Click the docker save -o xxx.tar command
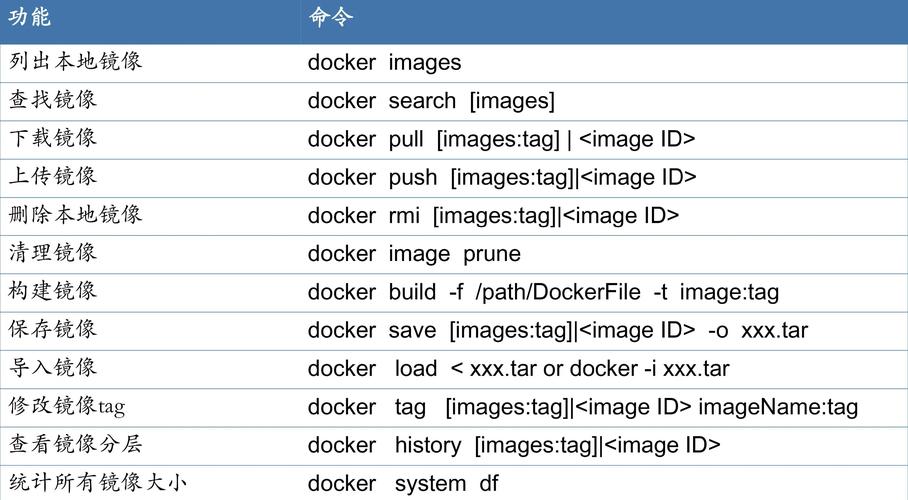Screen dimensions: 908x500 (558, 330)
